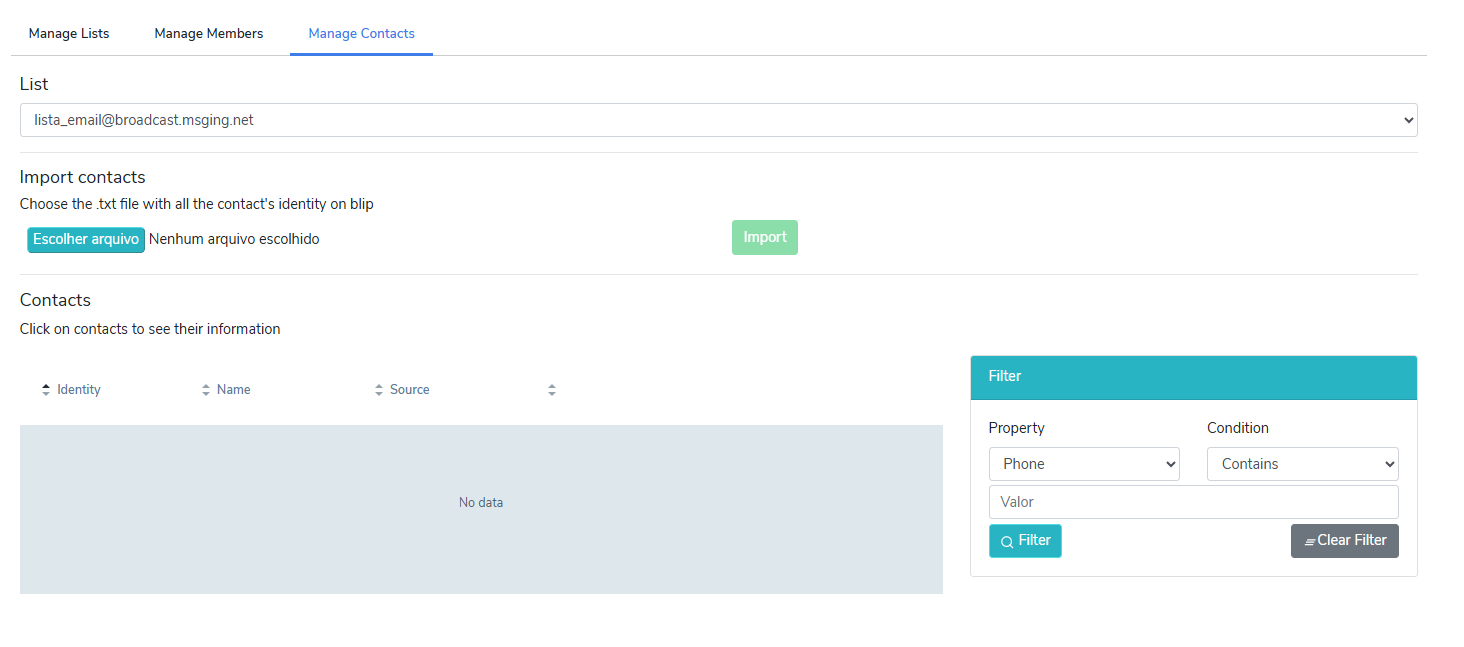Click the sort arrows beside Source column

tap(379, 390)
